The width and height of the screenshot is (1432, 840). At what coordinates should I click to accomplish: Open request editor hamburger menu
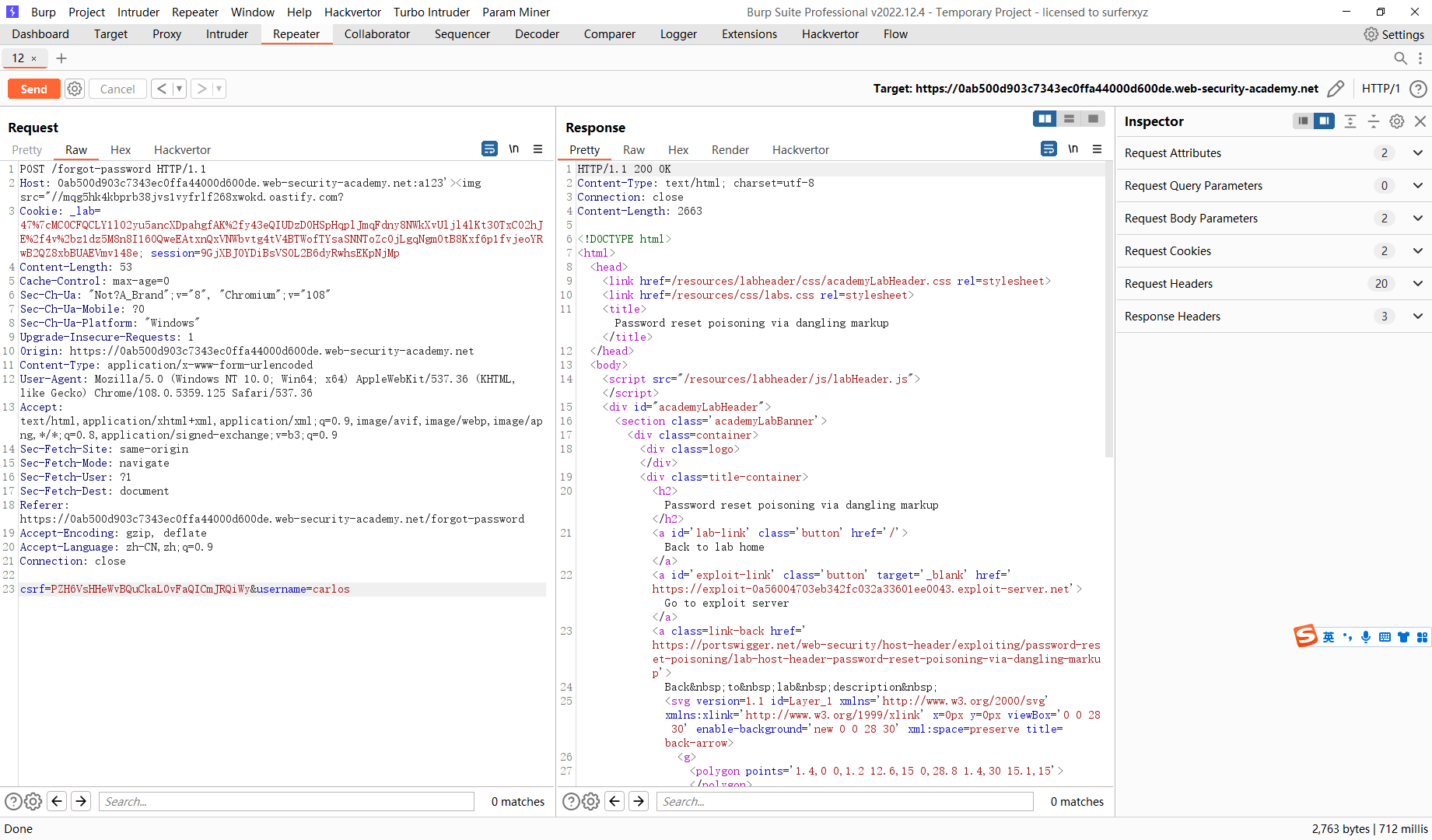coord(537,149)
